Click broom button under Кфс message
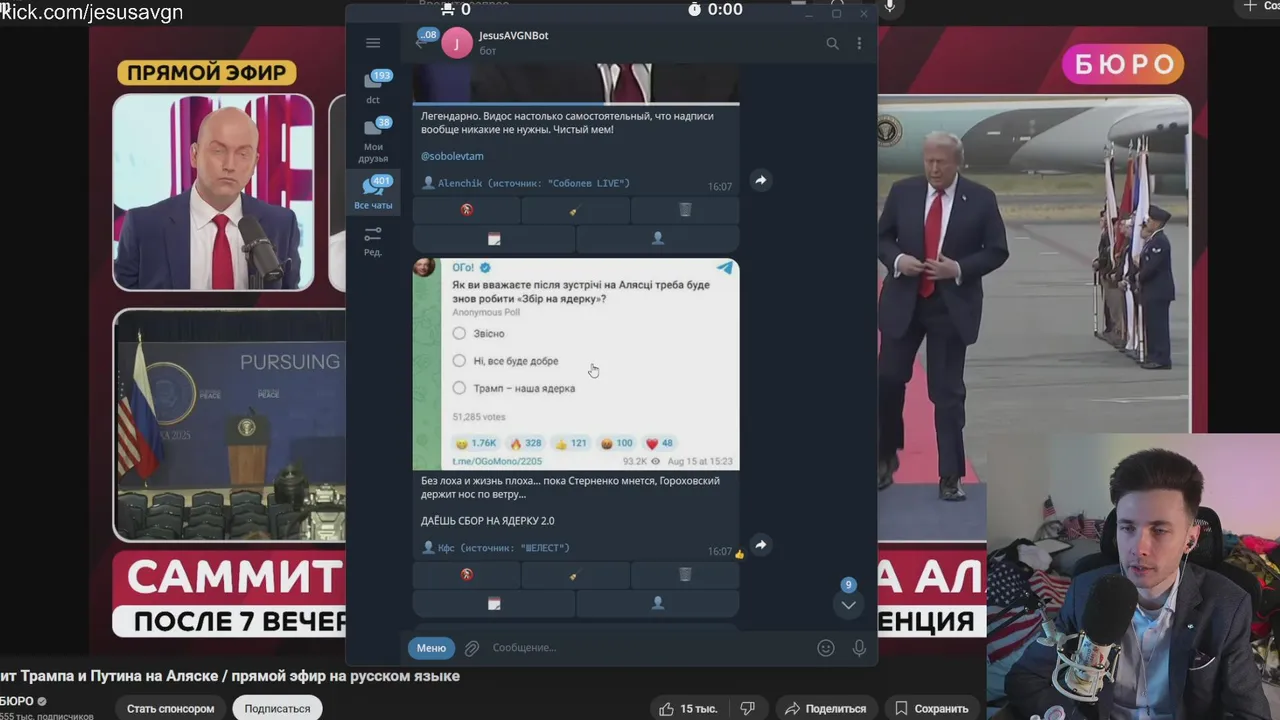The height and width of the screenshot is (720, 1280). click(x=575, y=575)
